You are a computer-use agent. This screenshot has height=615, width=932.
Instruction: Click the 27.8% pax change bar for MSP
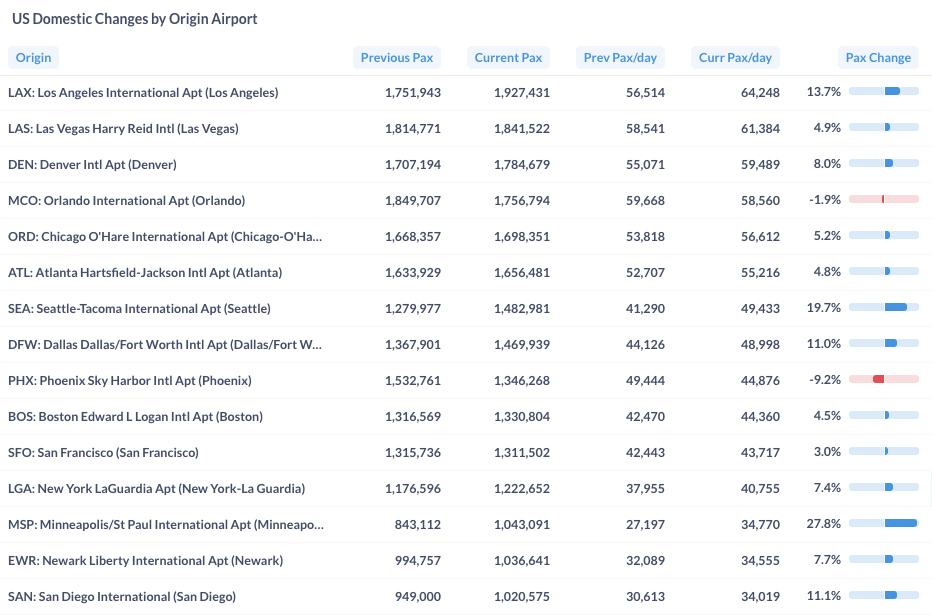click(884, 523)
